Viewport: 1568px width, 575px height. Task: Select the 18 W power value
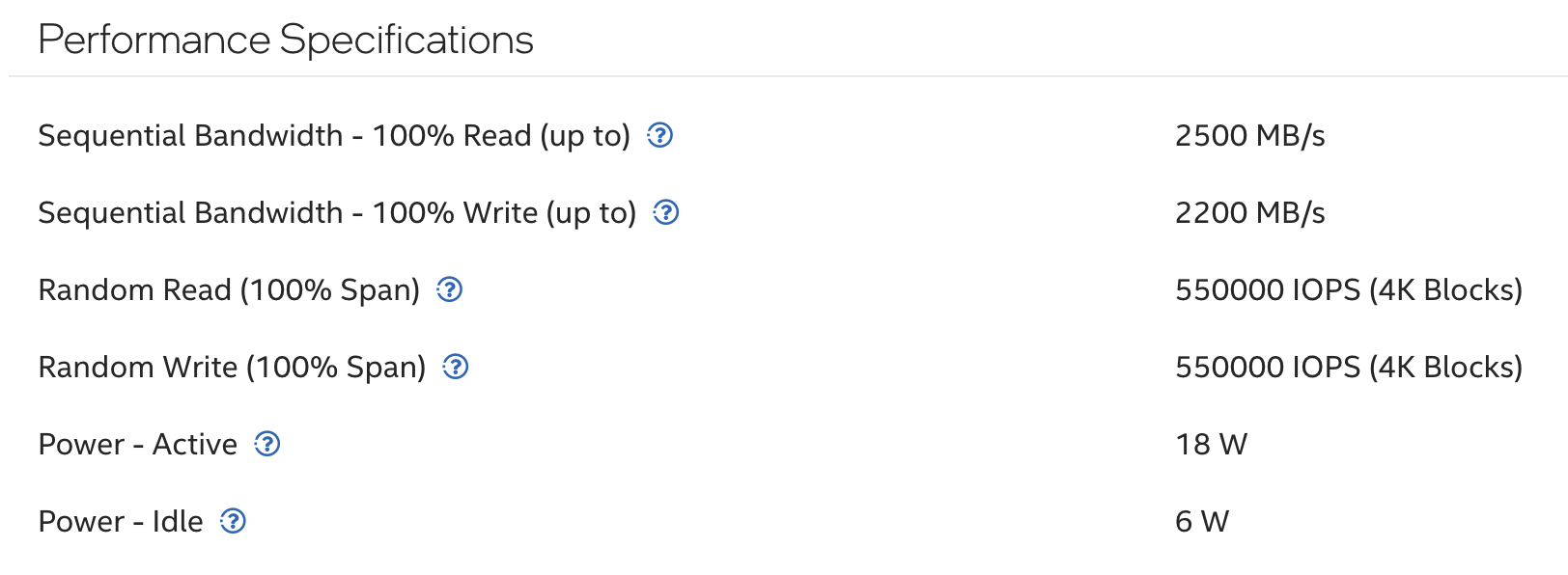(1211, 445)
